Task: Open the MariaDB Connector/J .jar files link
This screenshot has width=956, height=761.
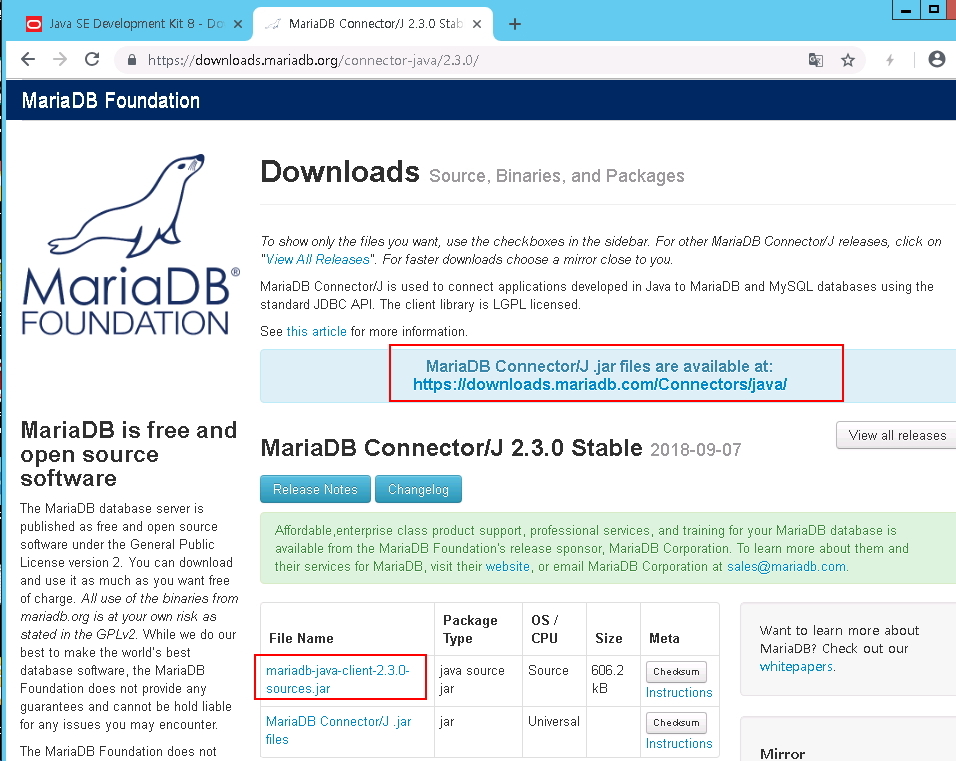Action: pyautogui.click(x=338, y=730)
